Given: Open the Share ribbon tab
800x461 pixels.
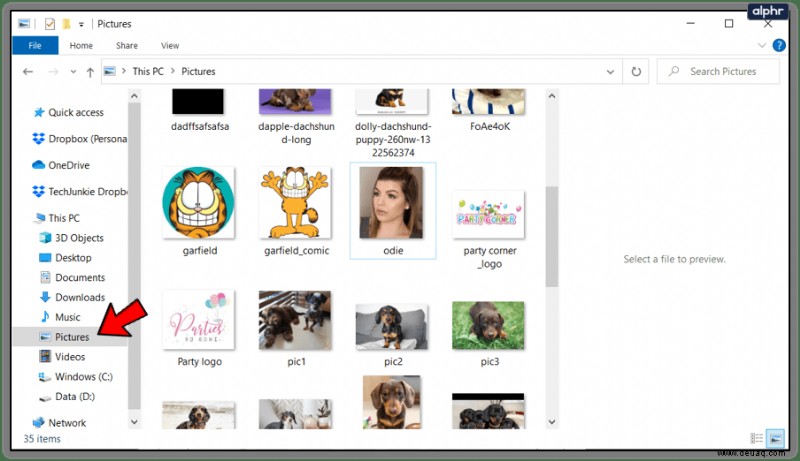Looking at the screenshot, I should point(127,45).
